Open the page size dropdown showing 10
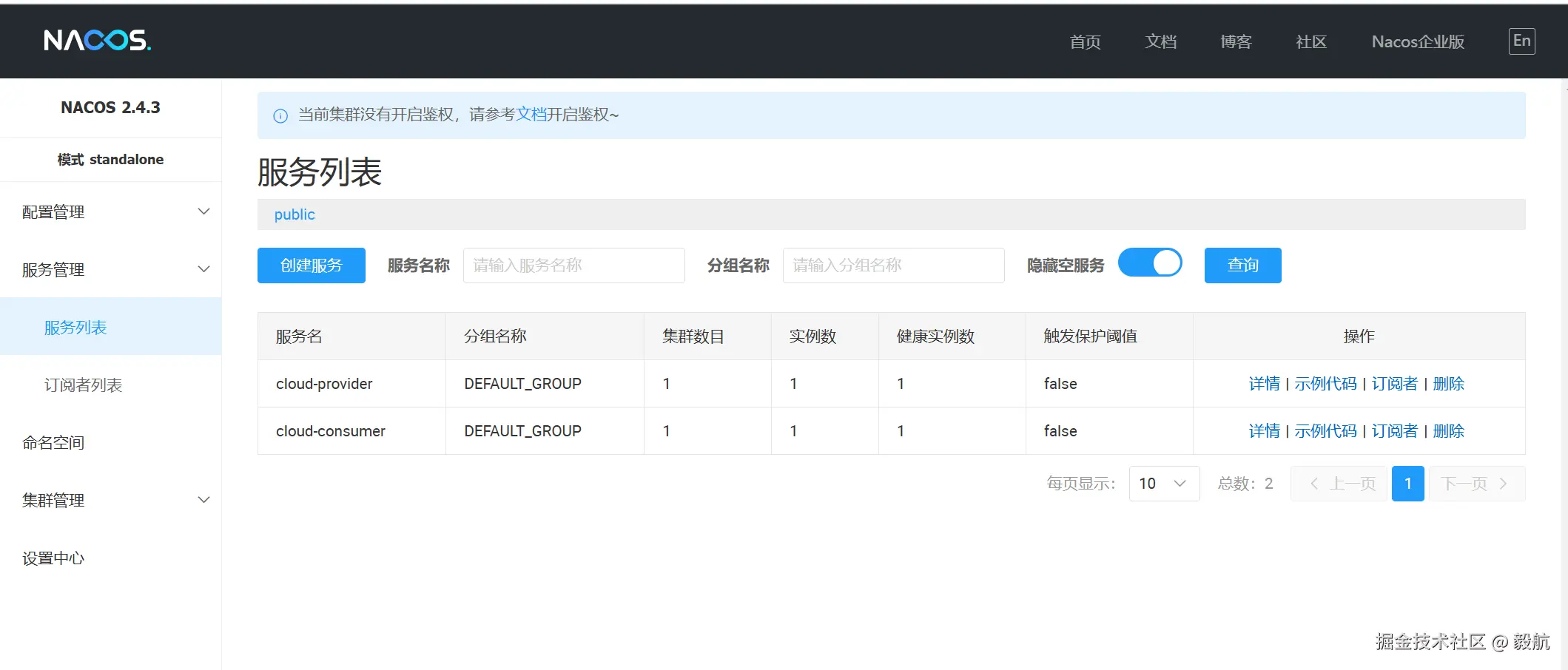The image size is (1568, 670). tap(1164, 484)
